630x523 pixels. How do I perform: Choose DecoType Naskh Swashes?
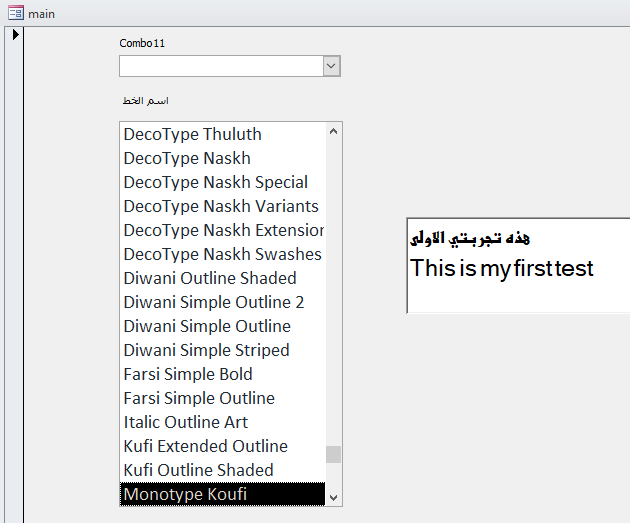pyautogui.click(x=223, y=254)
